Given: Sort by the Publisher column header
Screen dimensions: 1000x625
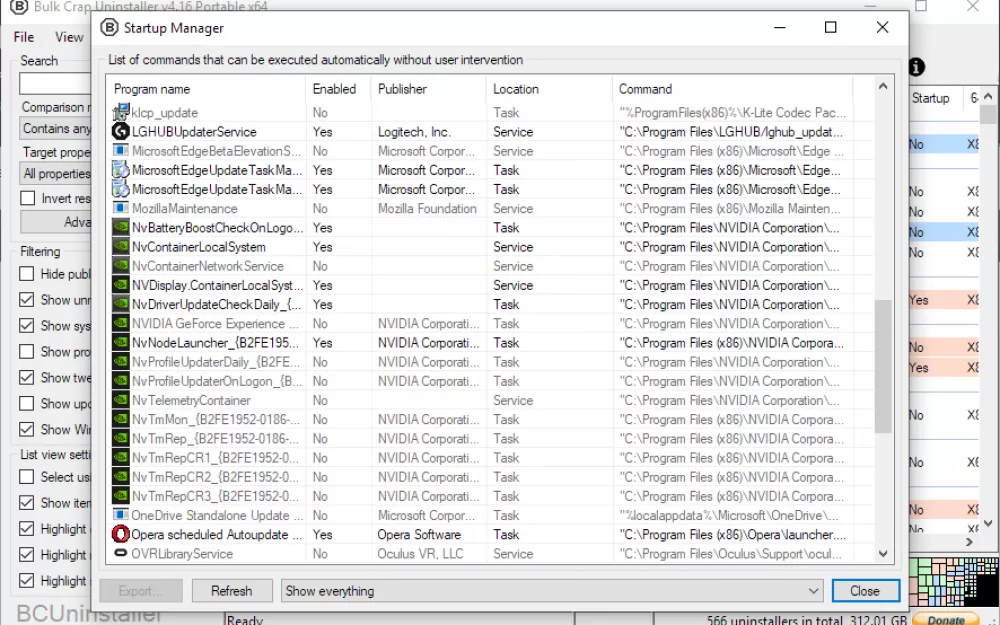Looking at the screenshot, I should click(x=429, y=89).
